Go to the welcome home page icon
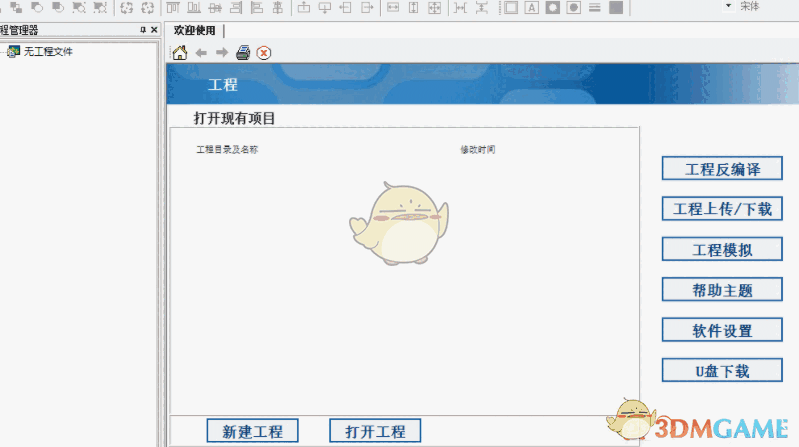 point(179,52)
